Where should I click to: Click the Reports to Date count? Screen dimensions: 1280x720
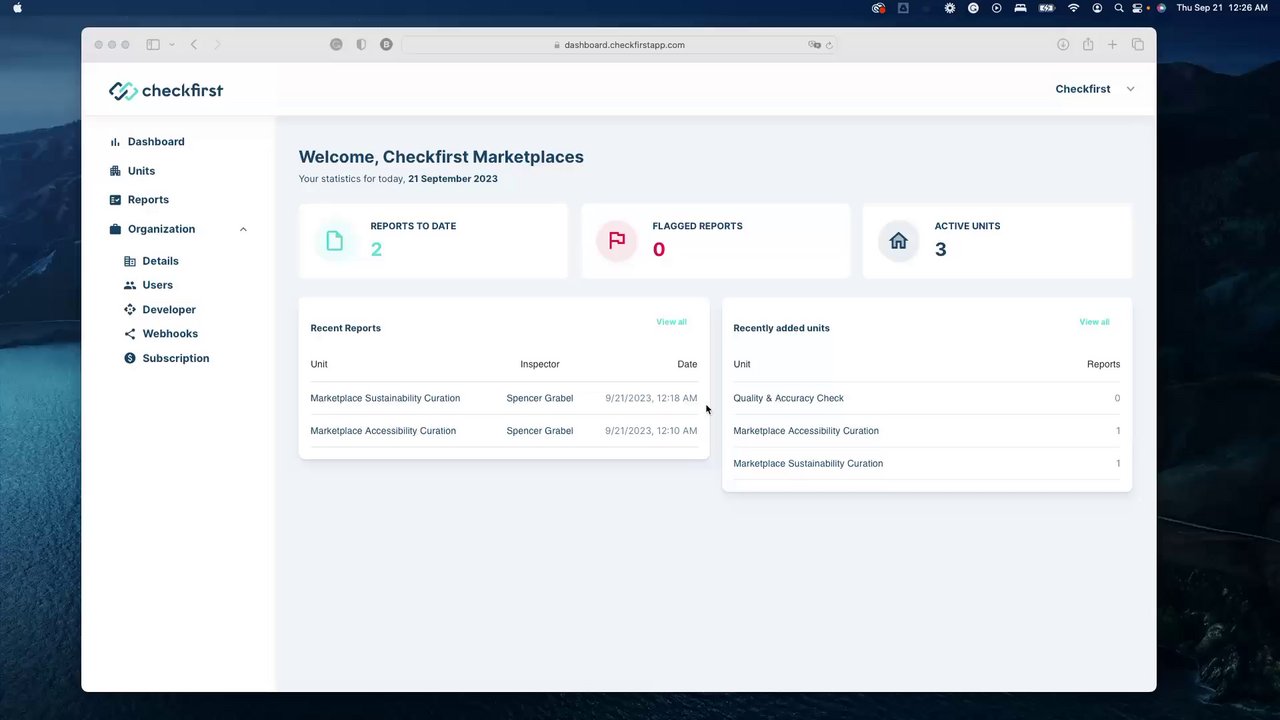[x=376, y=249]
